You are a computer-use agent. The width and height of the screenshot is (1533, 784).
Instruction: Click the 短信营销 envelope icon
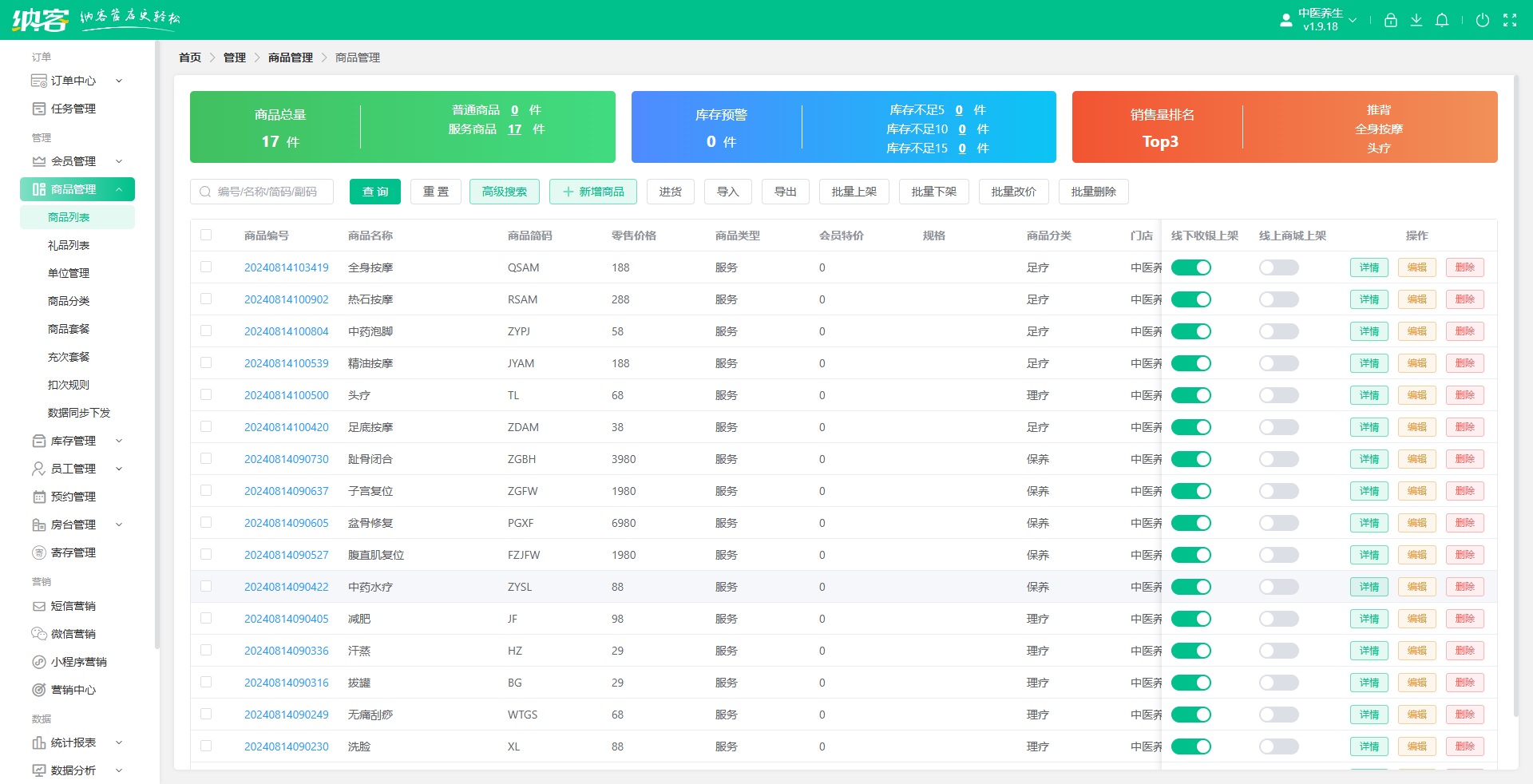tap(38, 606)
